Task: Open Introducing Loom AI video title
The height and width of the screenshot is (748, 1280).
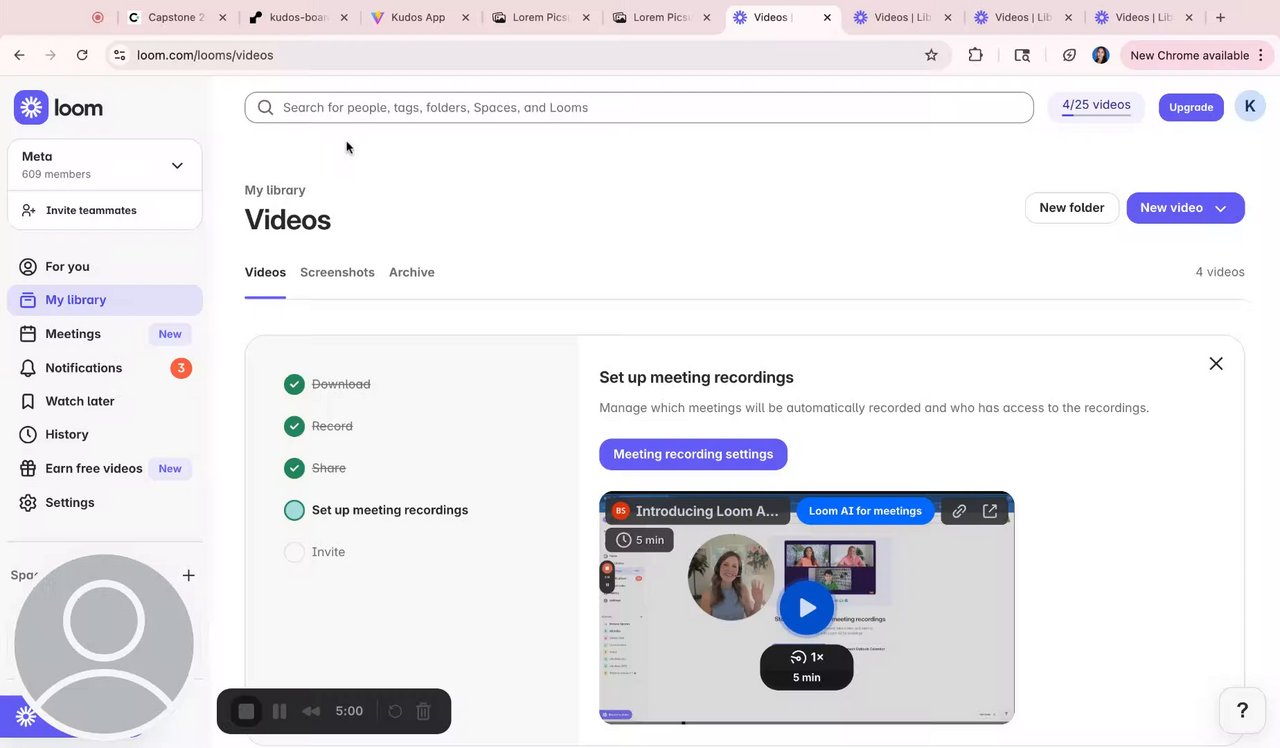Action: [x=707, y=511]
